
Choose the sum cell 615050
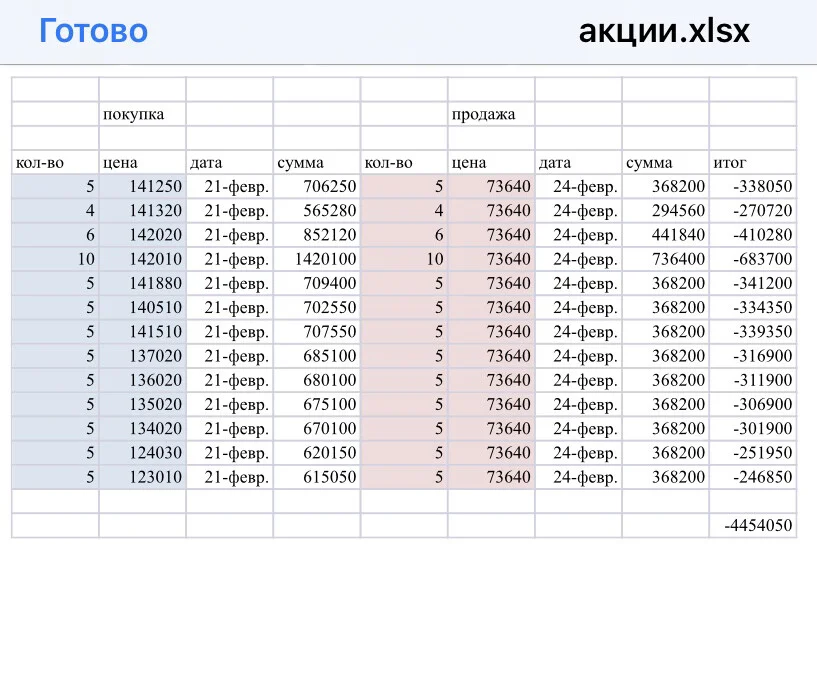[x=317, y=477]
